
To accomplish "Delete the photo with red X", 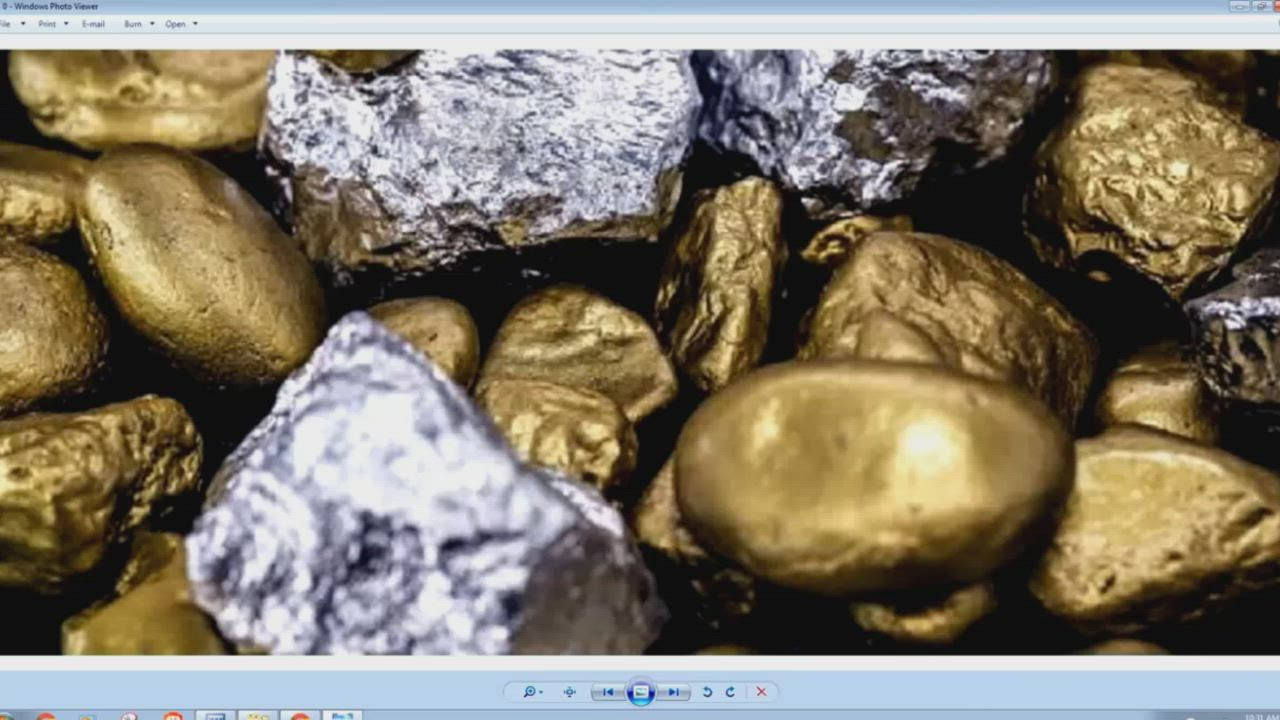I will tap(761, 692).
